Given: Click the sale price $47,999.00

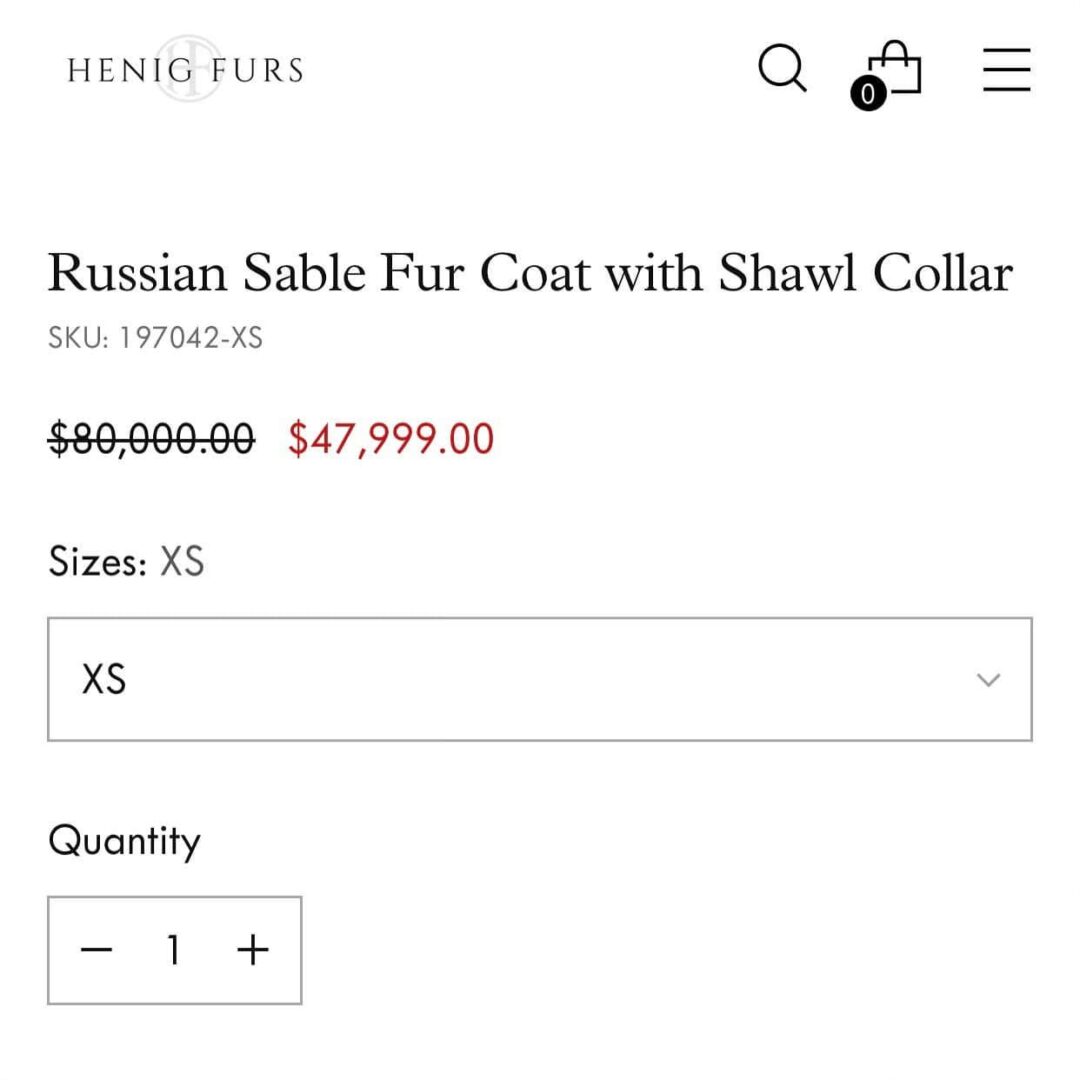Looking at the screenshot, I should 391,439.
